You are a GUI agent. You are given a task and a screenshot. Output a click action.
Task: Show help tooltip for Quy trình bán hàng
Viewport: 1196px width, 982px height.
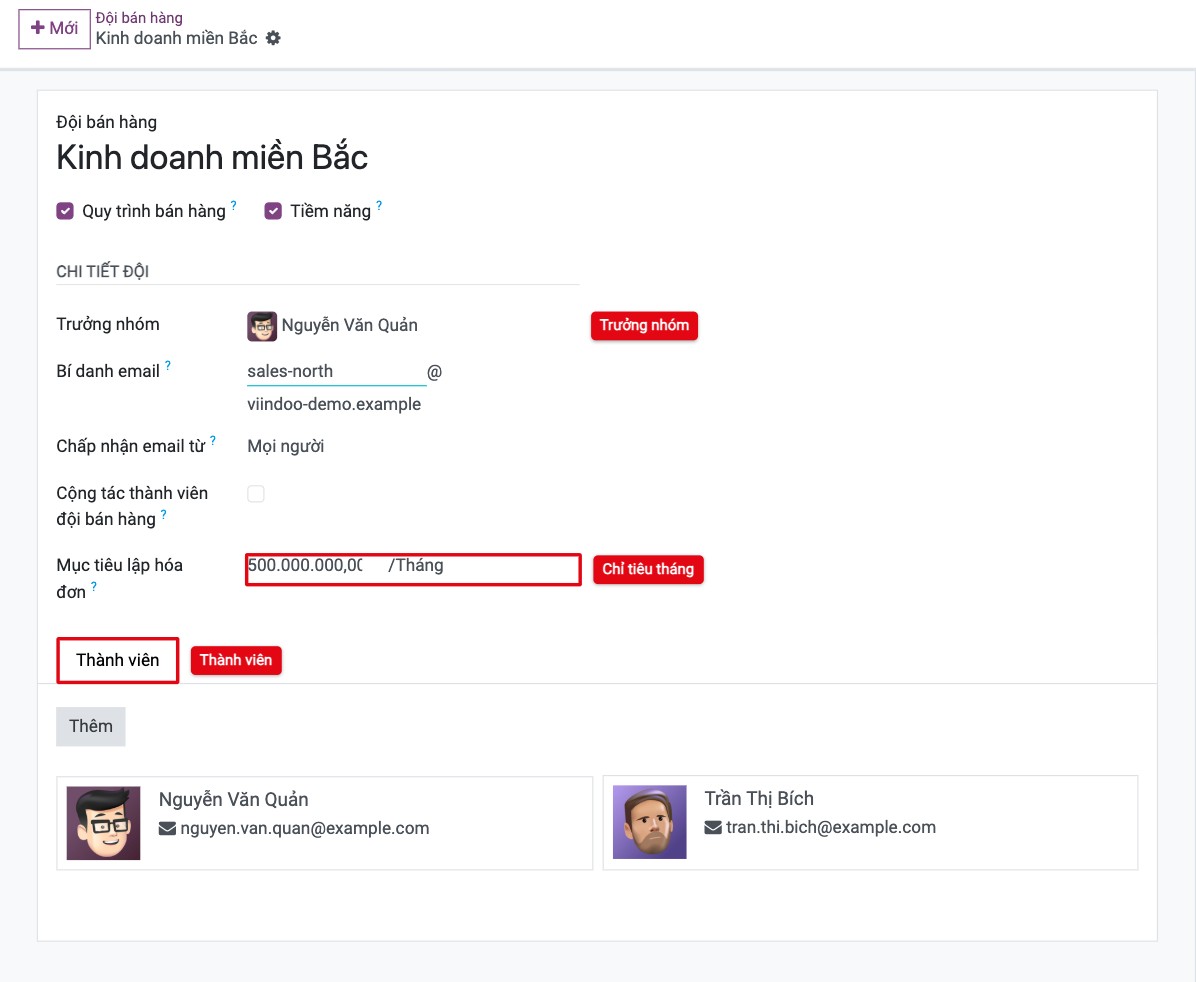click(233, 205)
